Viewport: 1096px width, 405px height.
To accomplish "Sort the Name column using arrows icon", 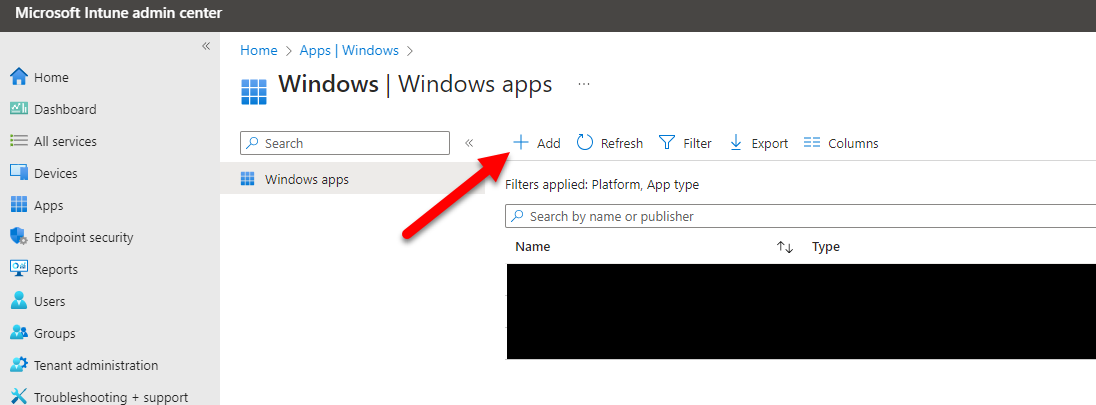I will pyautogui.click(x=785, y=247).
